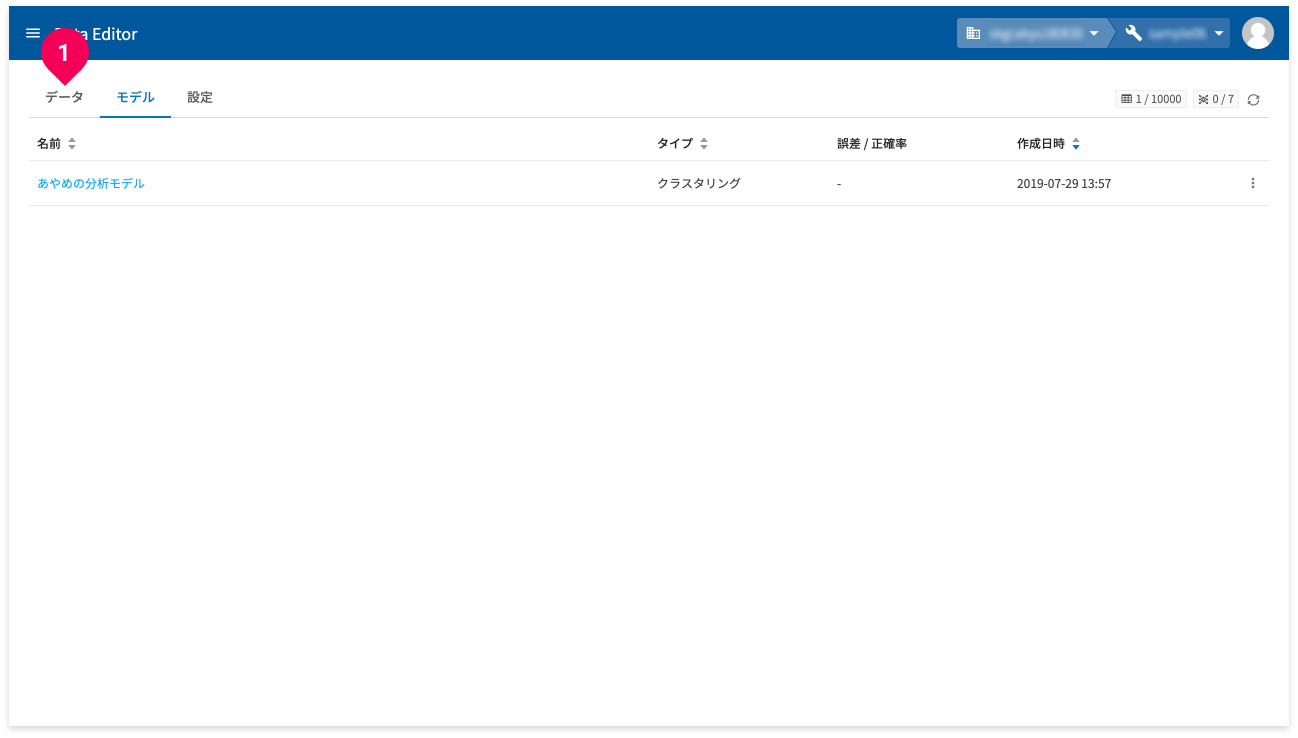1298x738 pixels.
Task: Sort the list by 名前 column
Action: click(56, 144)
